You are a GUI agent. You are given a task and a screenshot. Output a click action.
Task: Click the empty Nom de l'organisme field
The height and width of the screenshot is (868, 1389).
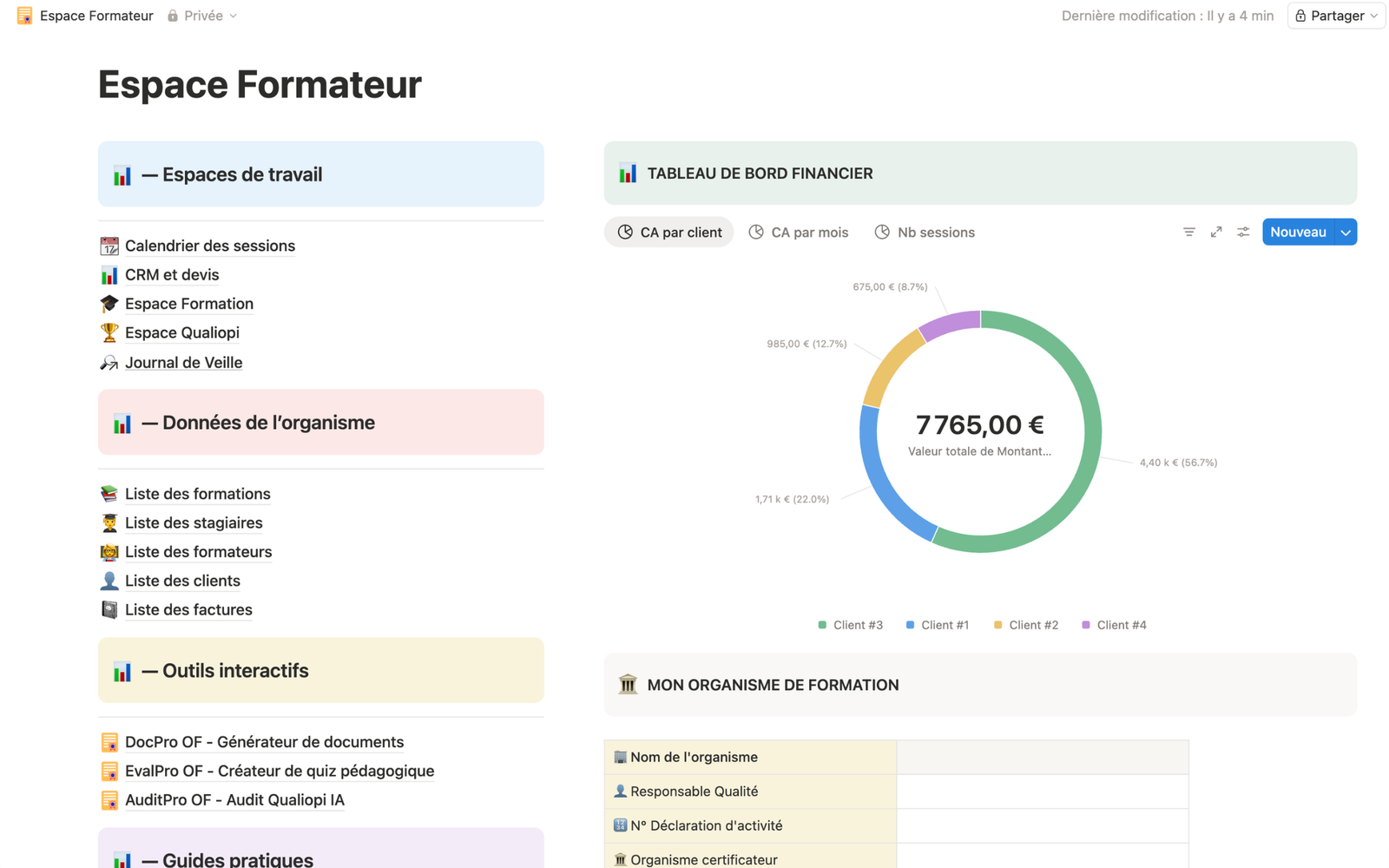click(1042, 757)
